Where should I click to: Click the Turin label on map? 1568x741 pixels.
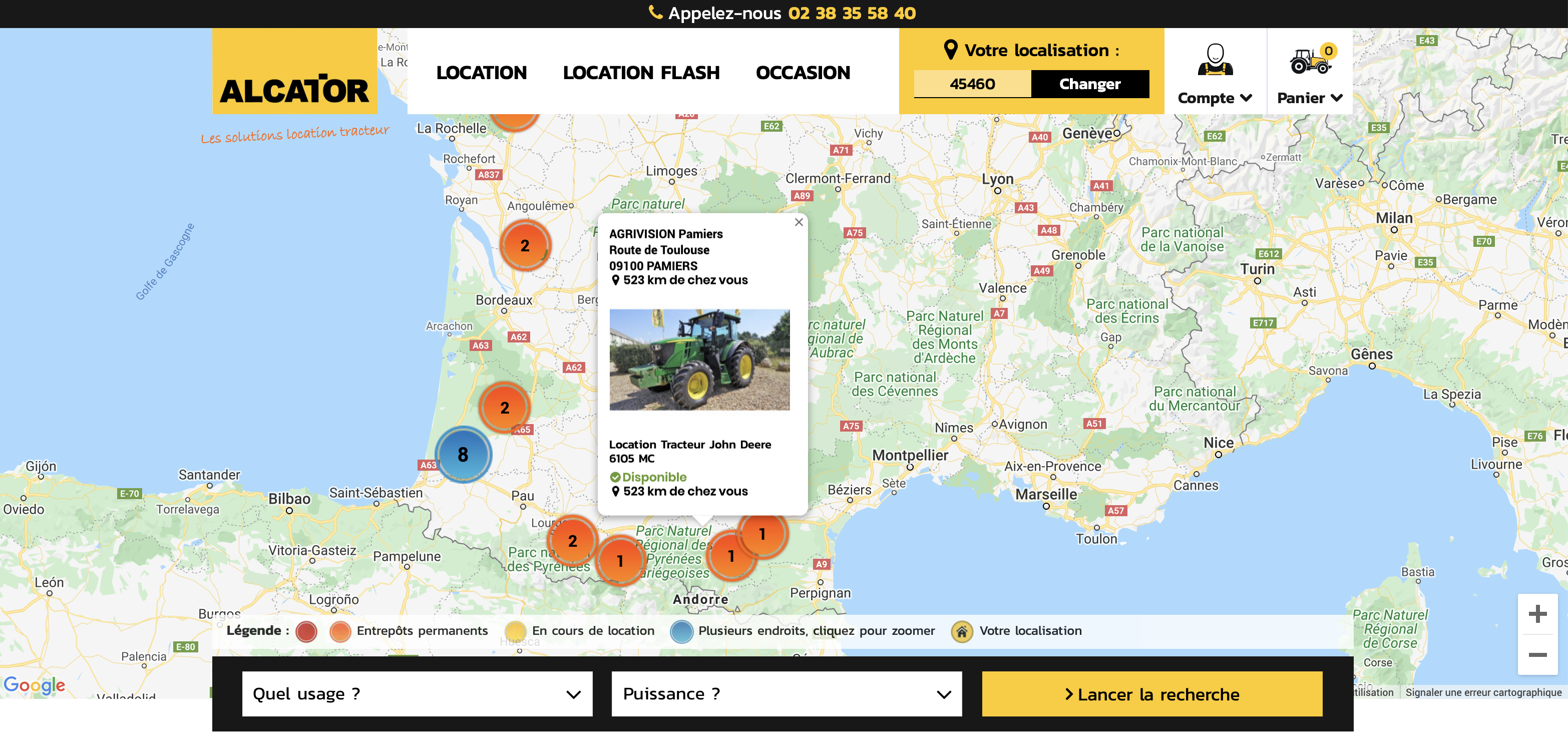pos(1257,269)
